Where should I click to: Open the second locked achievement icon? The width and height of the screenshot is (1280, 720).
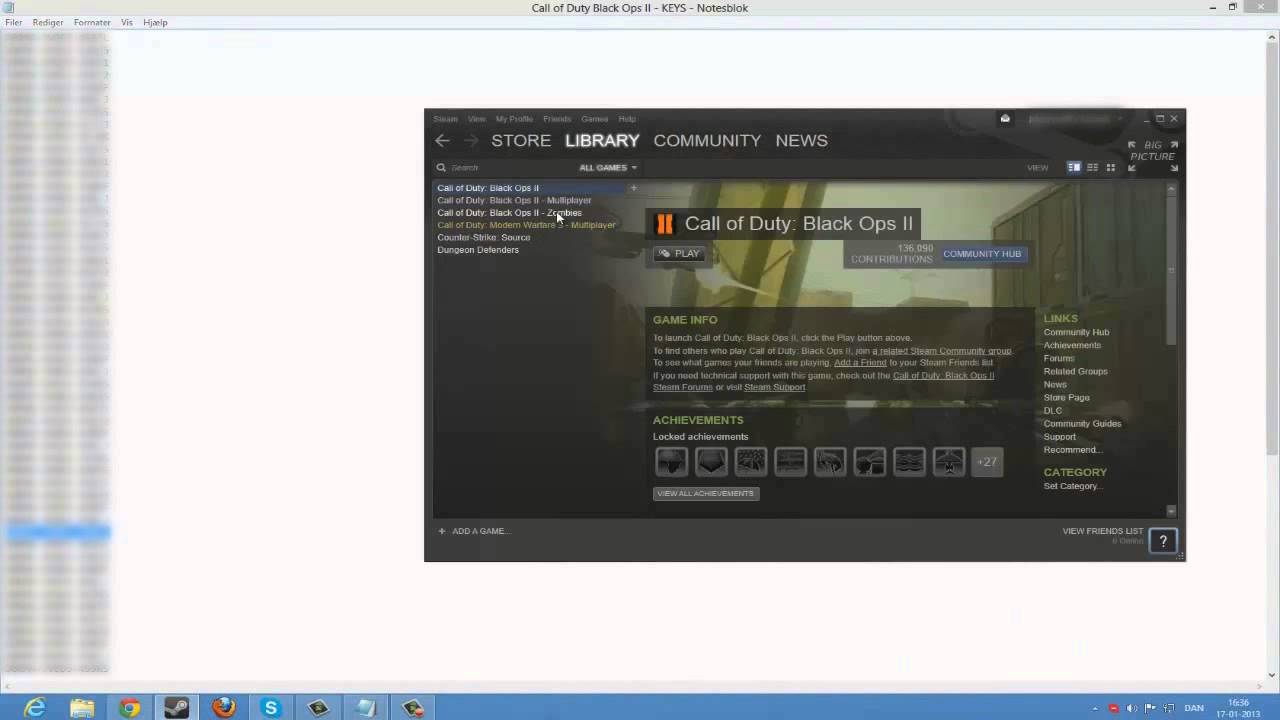[x=711, y=462]
